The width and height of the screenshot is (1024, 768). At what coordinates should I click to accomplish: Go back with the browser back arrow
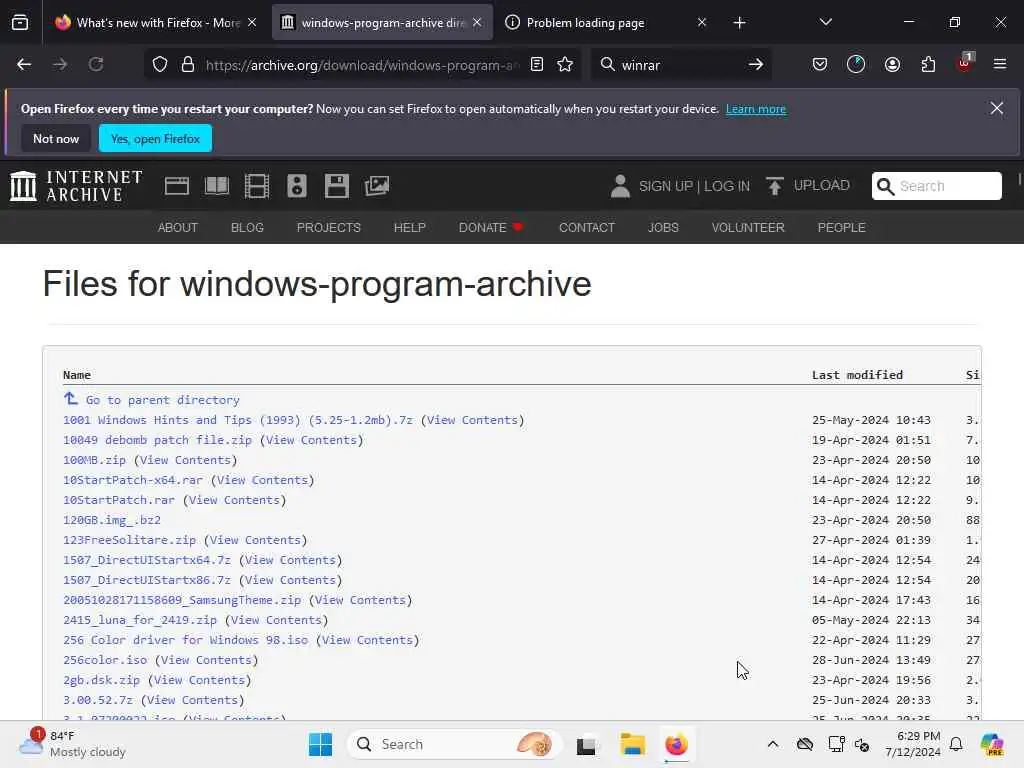coord(24,65)
